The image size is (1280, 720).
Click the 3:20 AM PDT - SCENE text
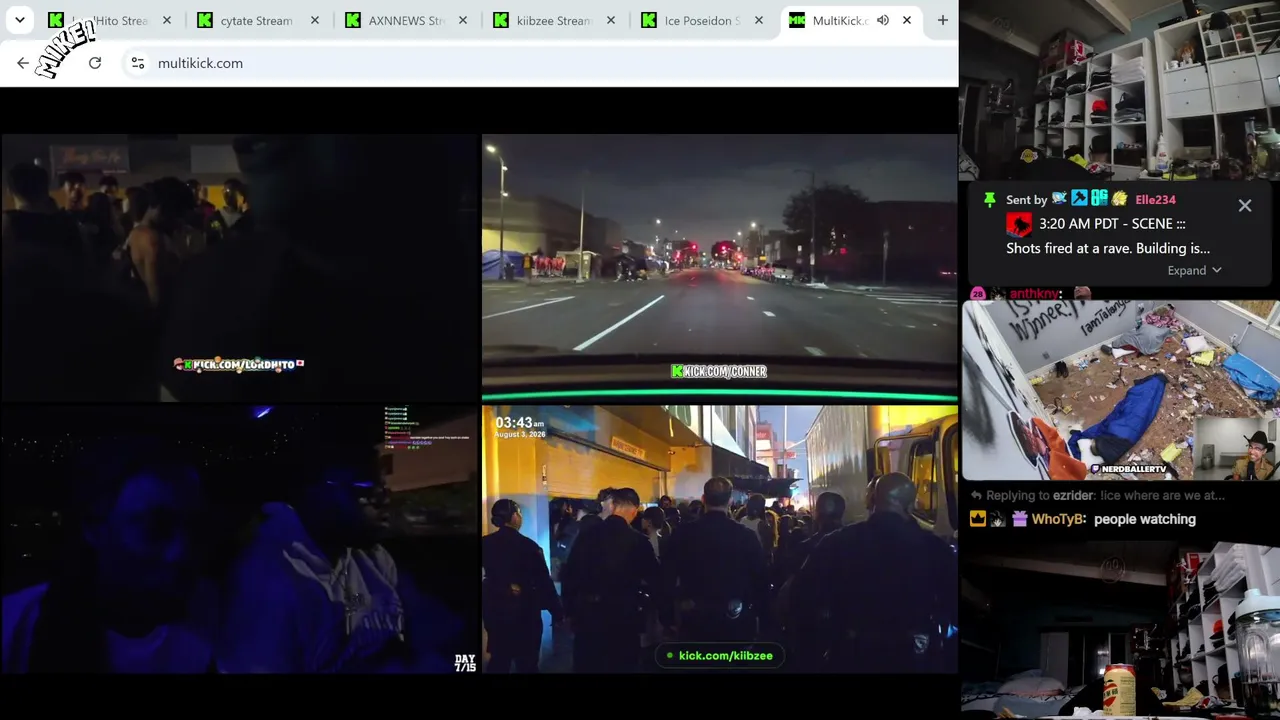point(1112,224)
